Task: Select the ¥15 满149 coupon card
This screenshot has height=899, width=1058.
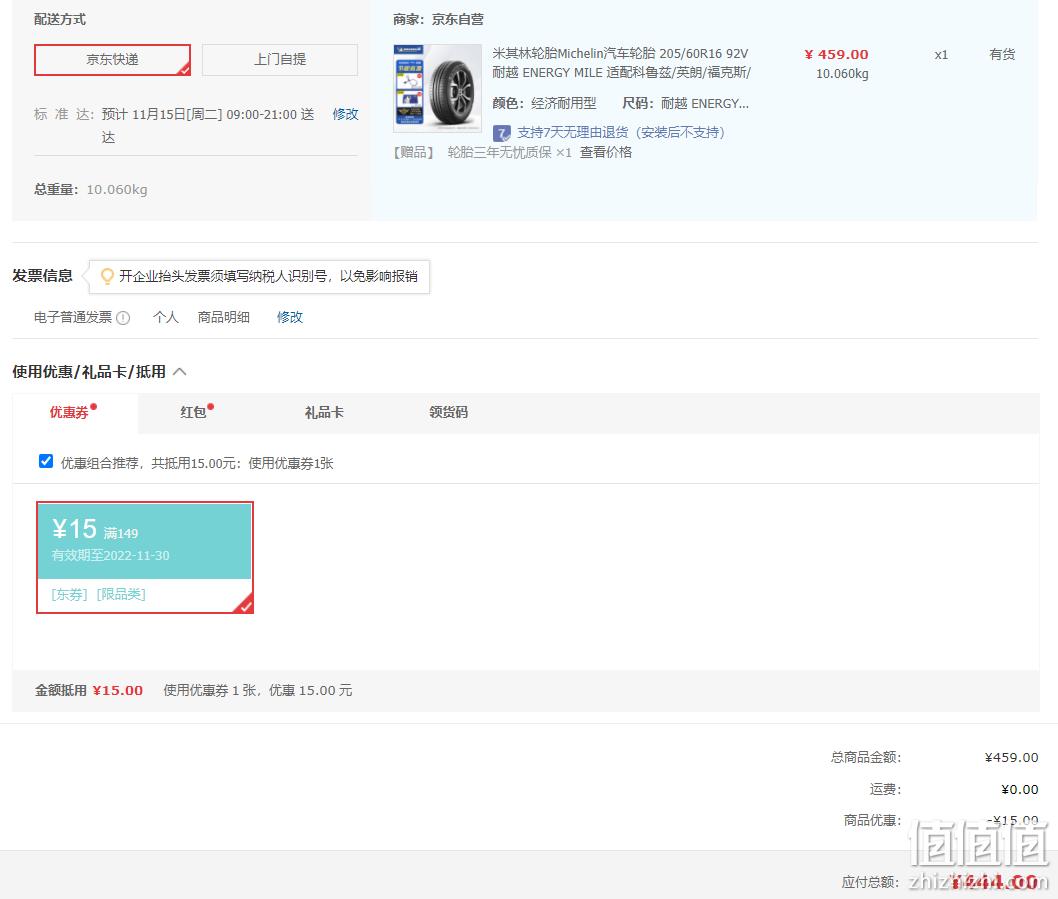Action: pyautogui.click(x=145, y=557)
